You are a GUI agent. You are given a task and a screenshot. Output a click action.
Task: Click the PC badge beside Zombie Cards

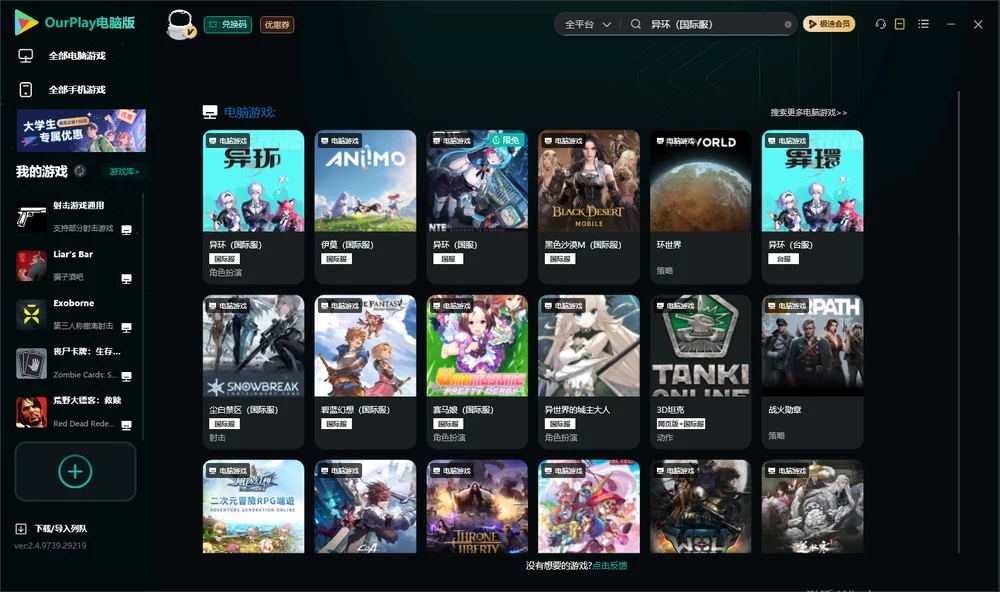point(126,376)
